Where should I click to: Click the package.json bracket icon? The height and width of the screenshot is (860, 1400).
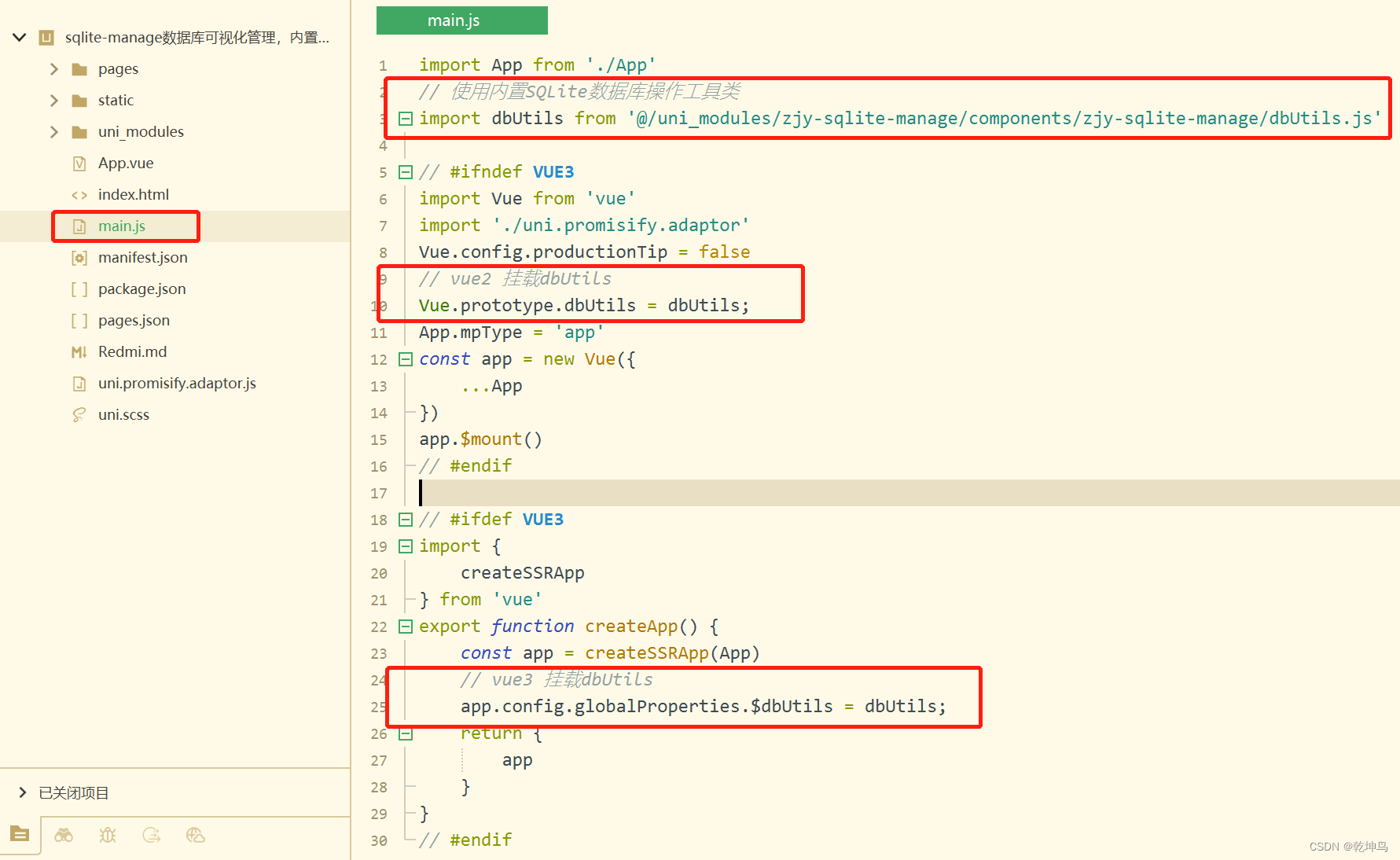(x=79, y=289)
